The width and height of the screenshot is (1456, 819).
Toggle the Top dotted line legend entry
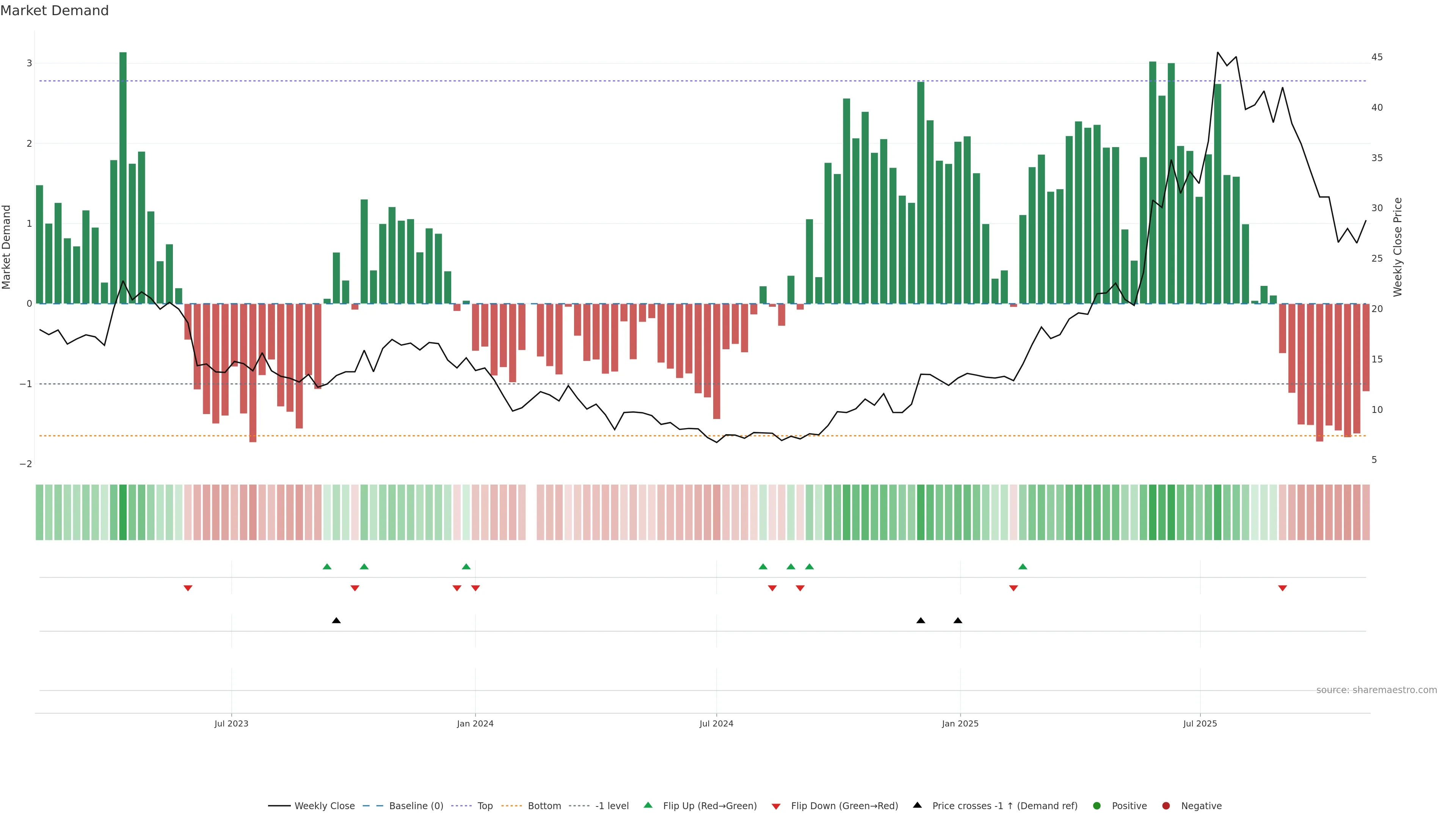click(x=485, y=805)
